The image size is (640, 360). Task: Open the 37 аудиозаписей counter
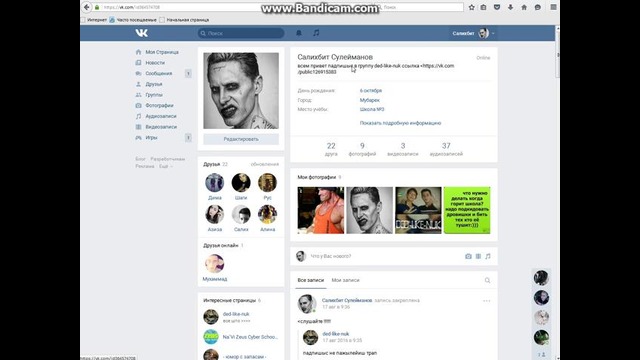tap(446, 149)
